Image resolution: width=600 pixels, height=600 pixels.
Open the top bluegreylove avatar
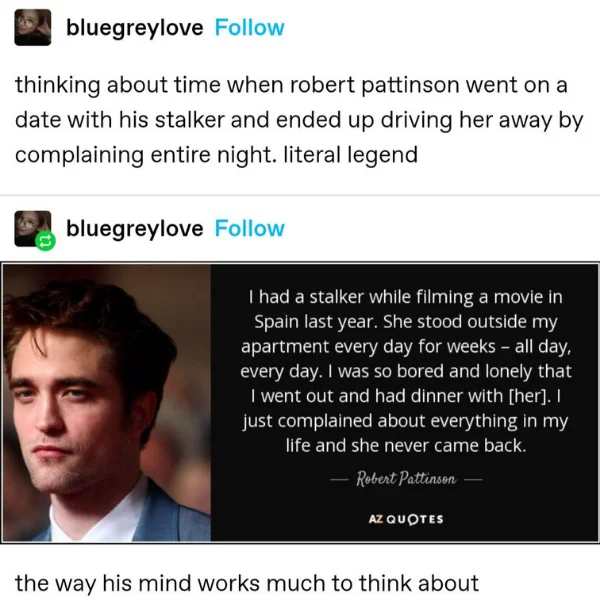33,28
